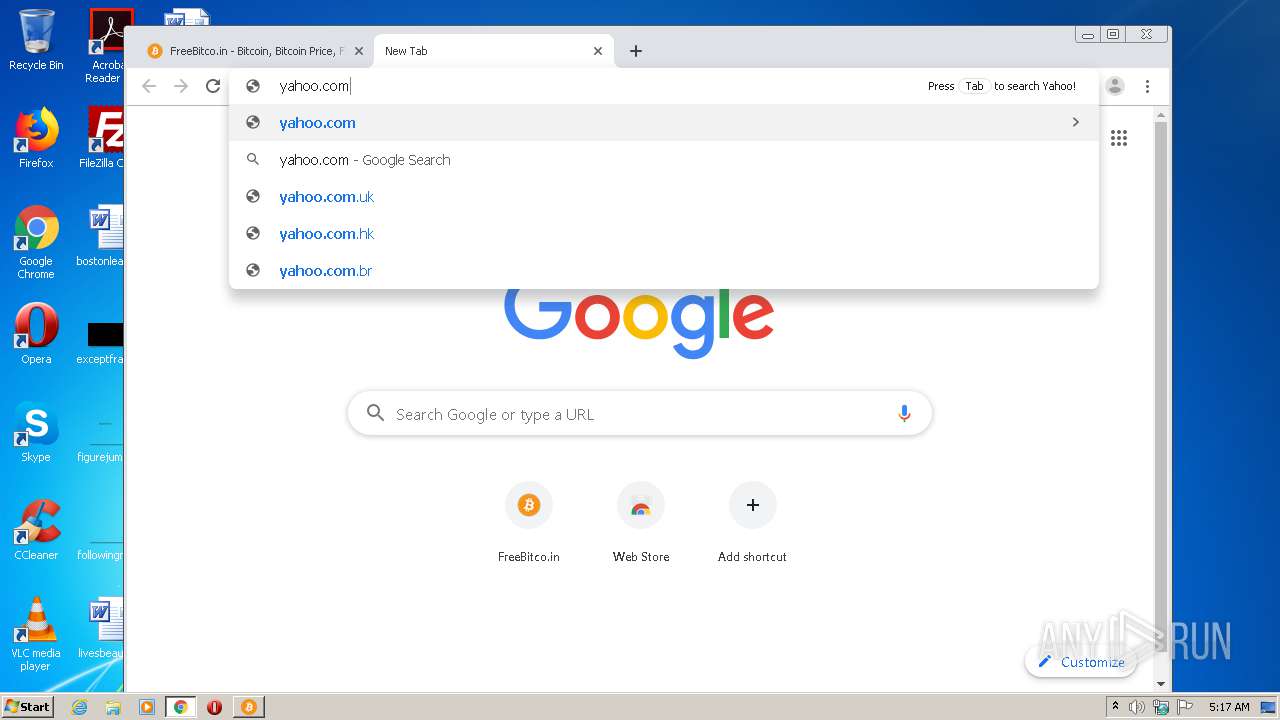This screenshot has height=720, width=1280.
Task: Open Firefox desktop shortcut
Action: [x=36, y=138]
